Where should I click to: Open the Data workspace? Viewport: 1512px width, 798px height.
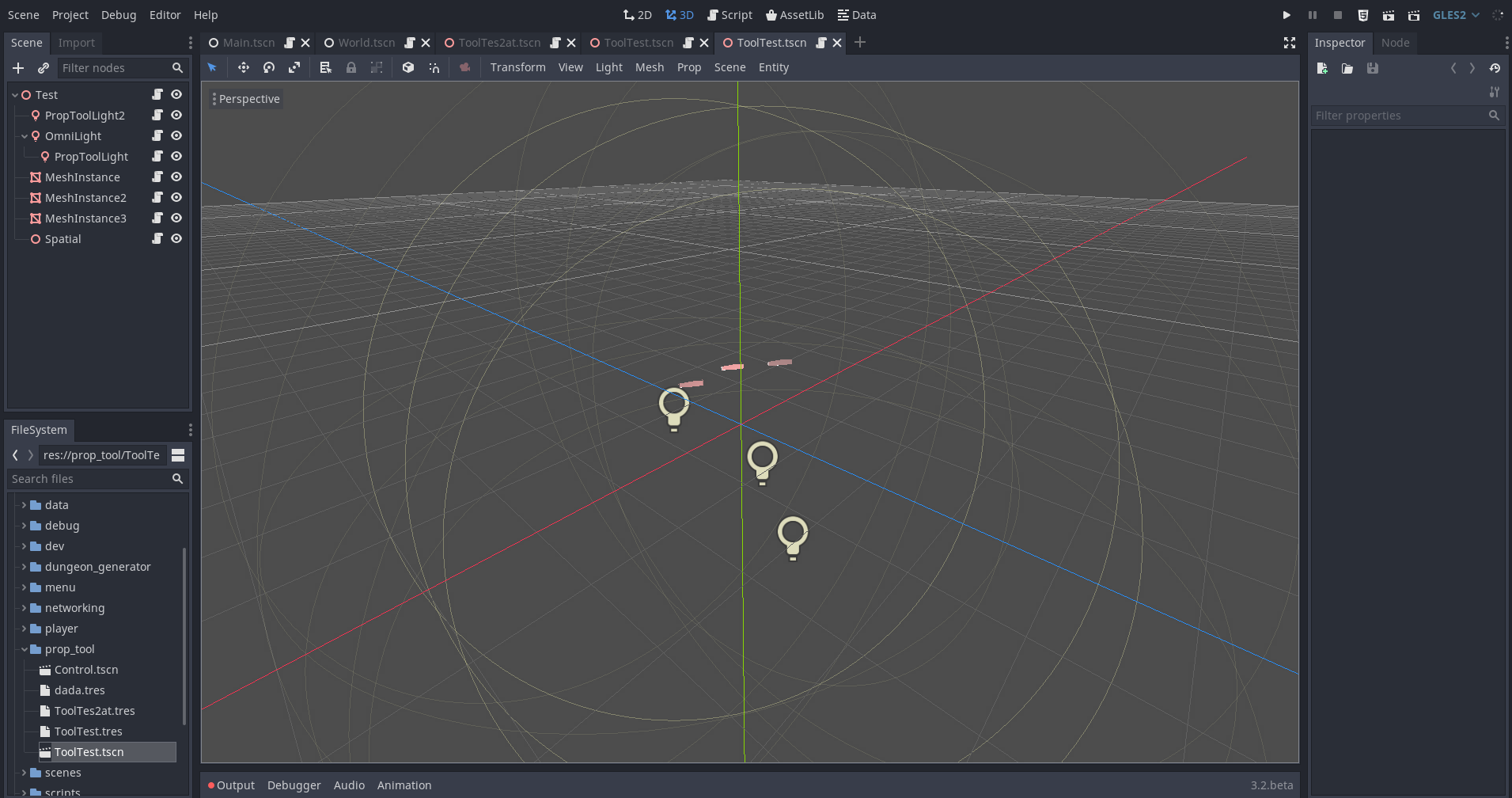point(857,15)
